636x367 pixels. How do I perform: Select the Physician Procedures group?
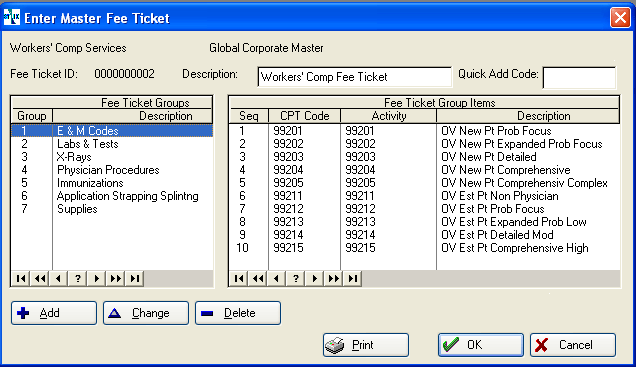click(112, 170)
